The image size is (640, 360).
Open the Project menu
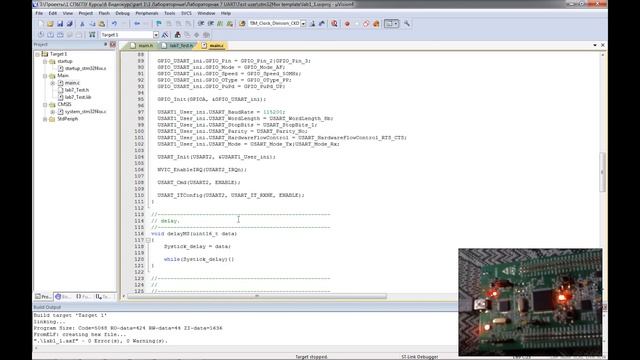pyautogui.click(x=86, y=13)
